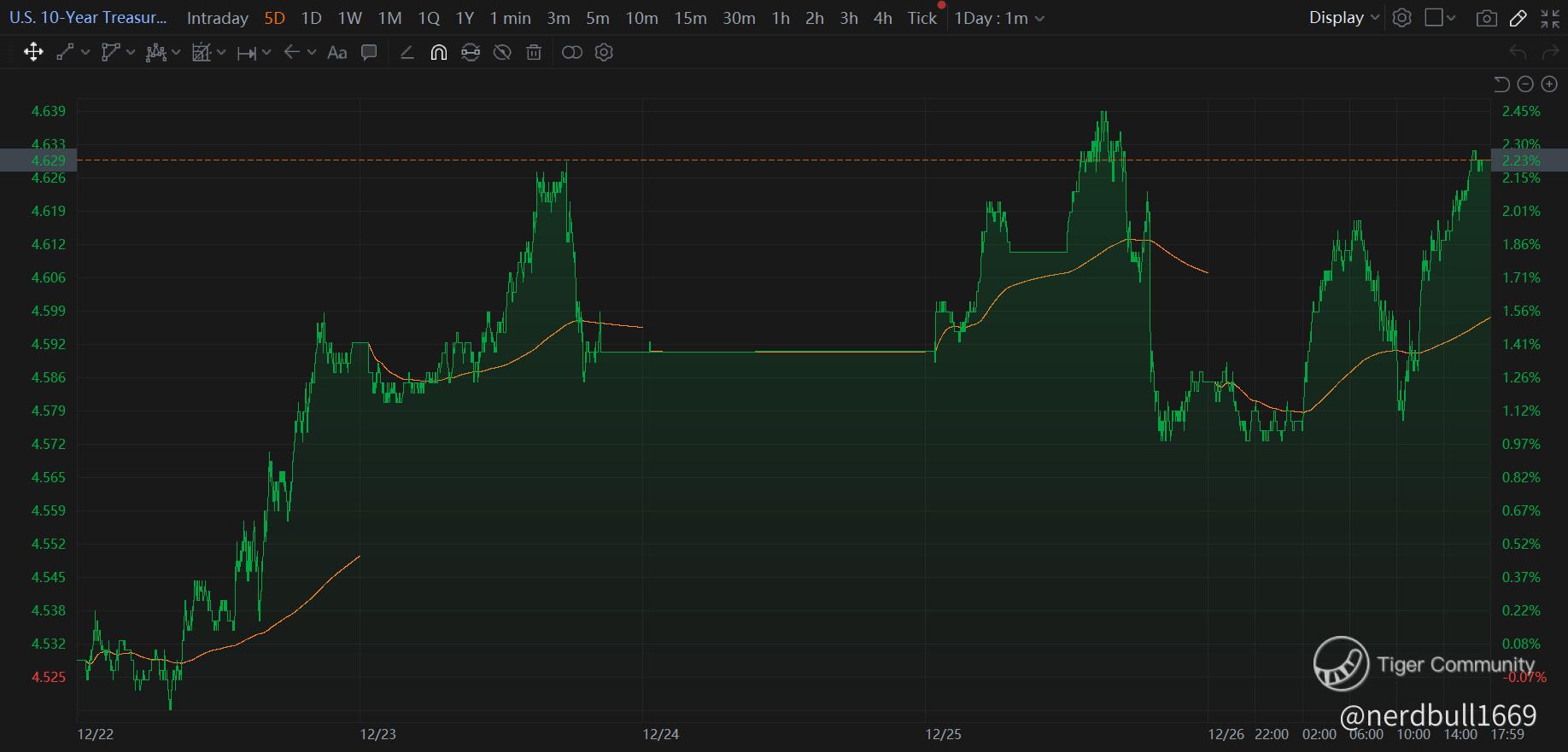Redo the last drawing action
Viewport: 1568px width, 752px height.
pyautogui.click(x=1550, y=53)
